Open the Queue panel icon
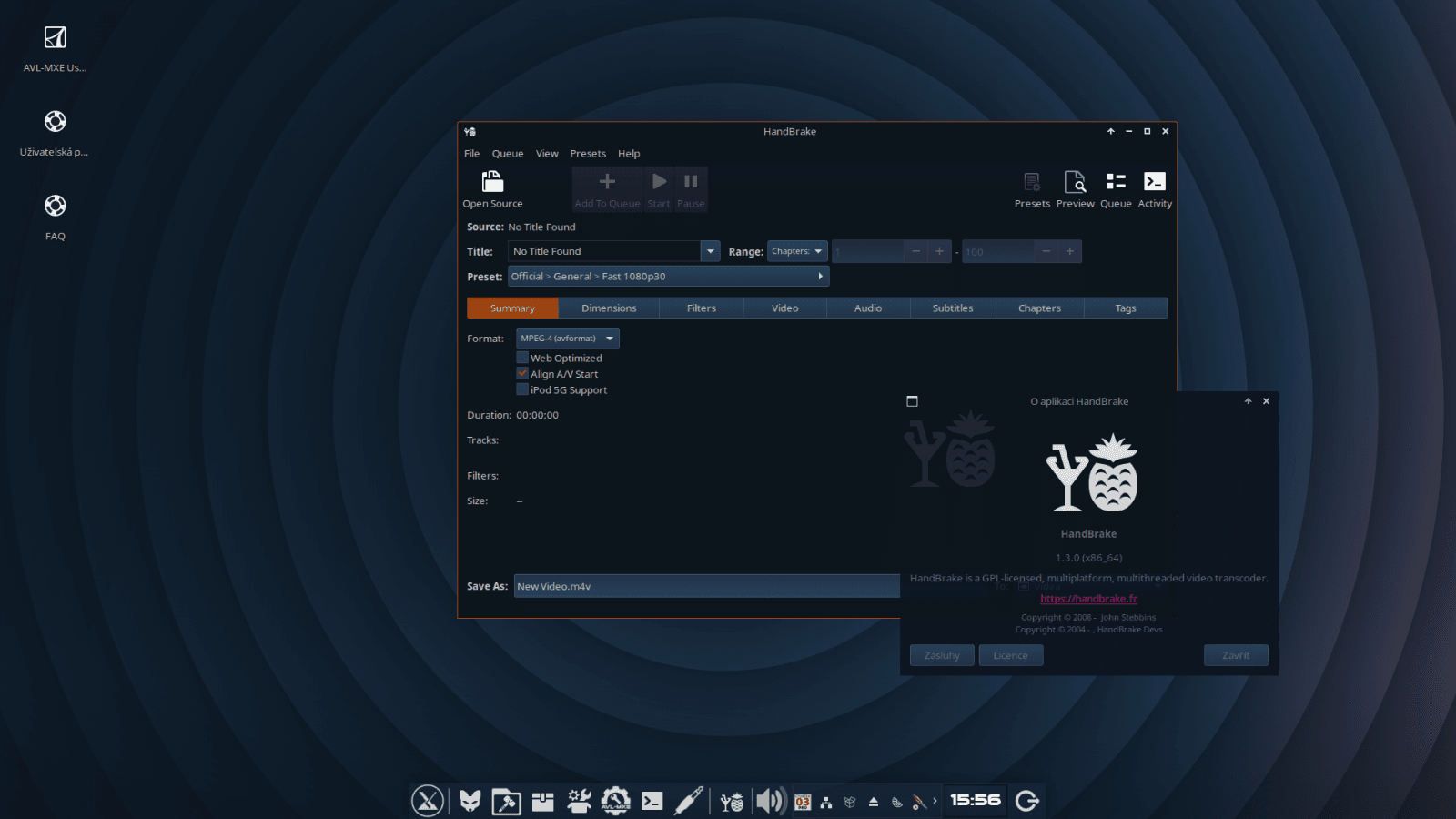The width and height of the screenshot is (1456, 819). 1116,187
